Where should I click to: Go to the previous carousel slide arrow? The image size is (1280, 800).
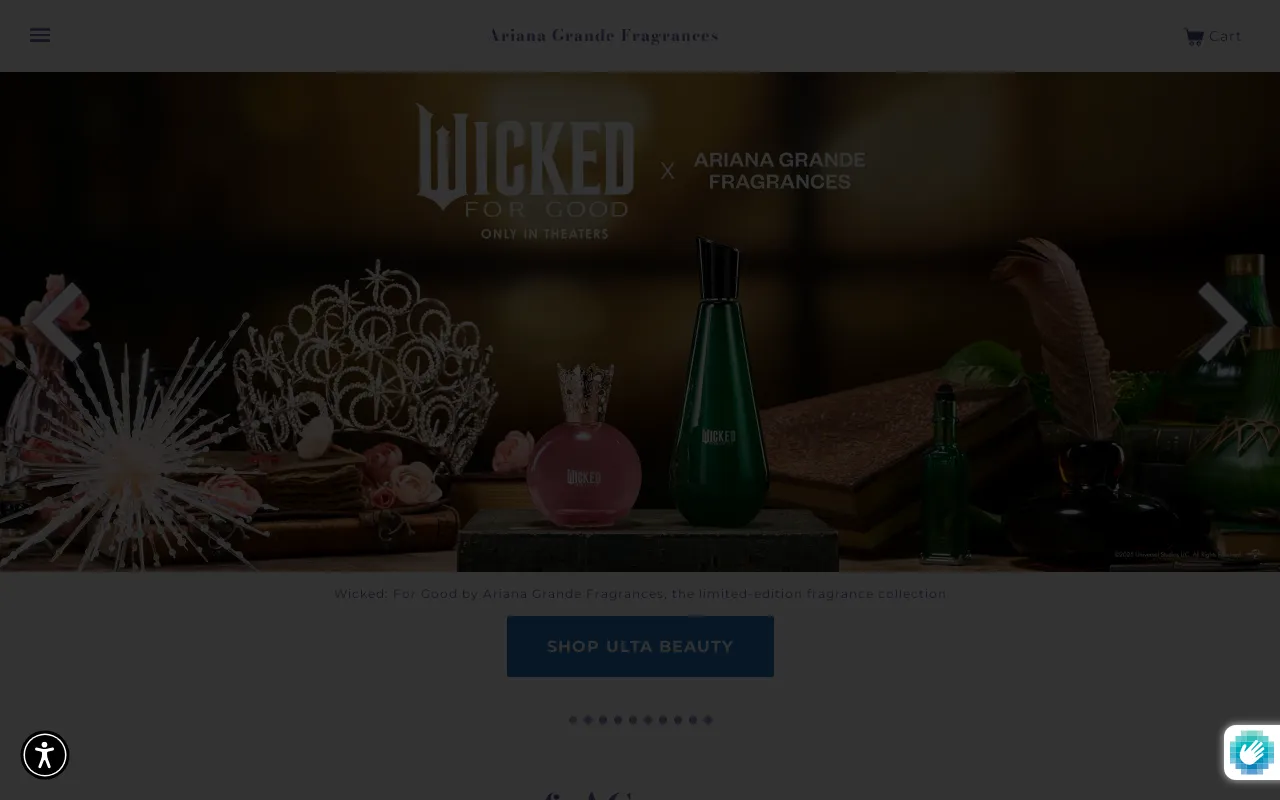(x=59, y=321)
